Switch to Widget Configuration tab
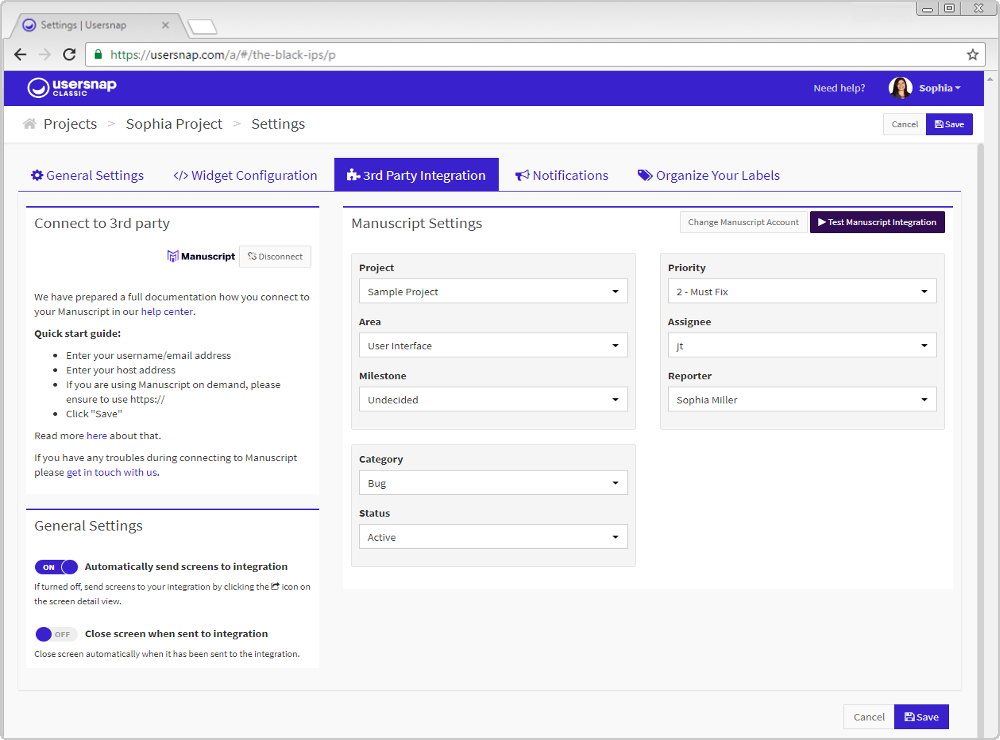The image size is (1000, 740). tap(245, 175)
